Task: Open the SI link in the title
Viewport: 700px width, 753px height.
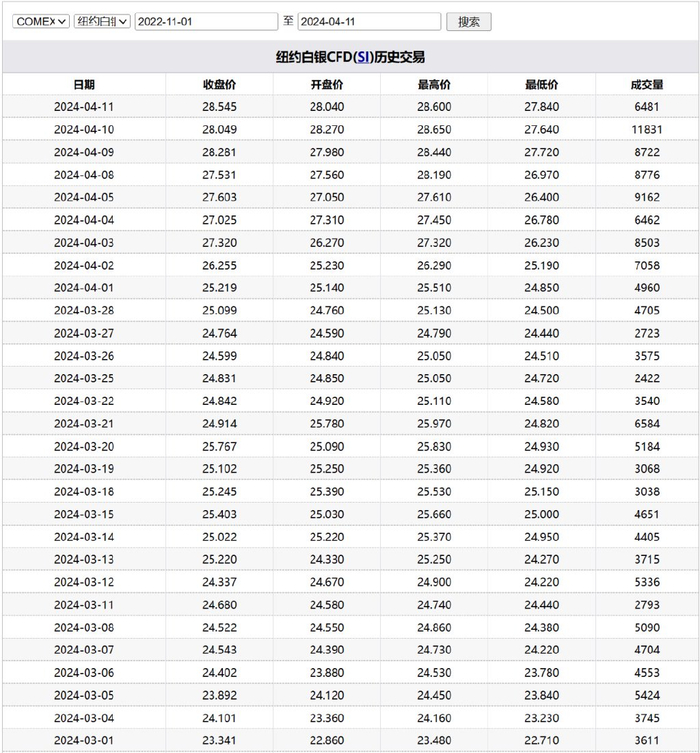Action: (x=363, y=57)
